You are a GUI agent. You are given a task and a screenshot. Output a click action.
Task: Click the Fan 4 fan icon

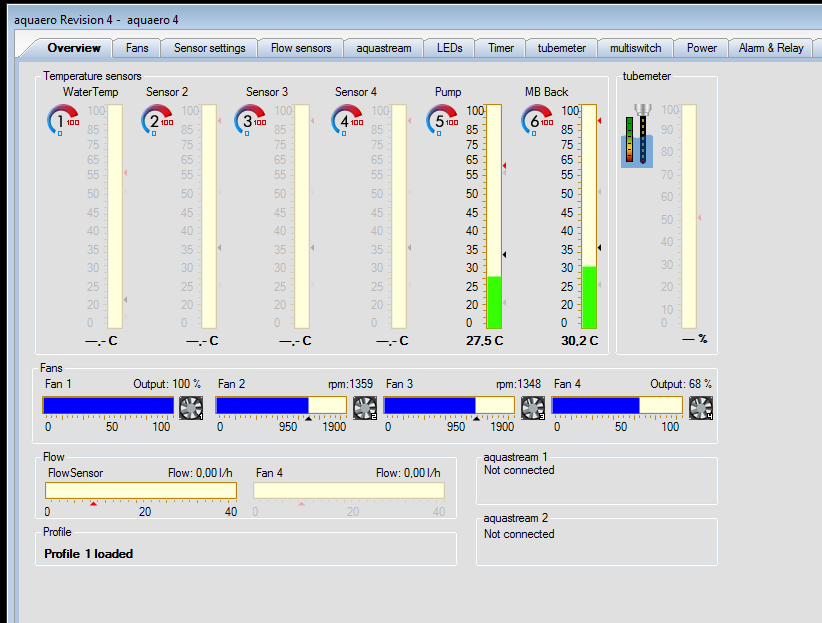(701, 407)
